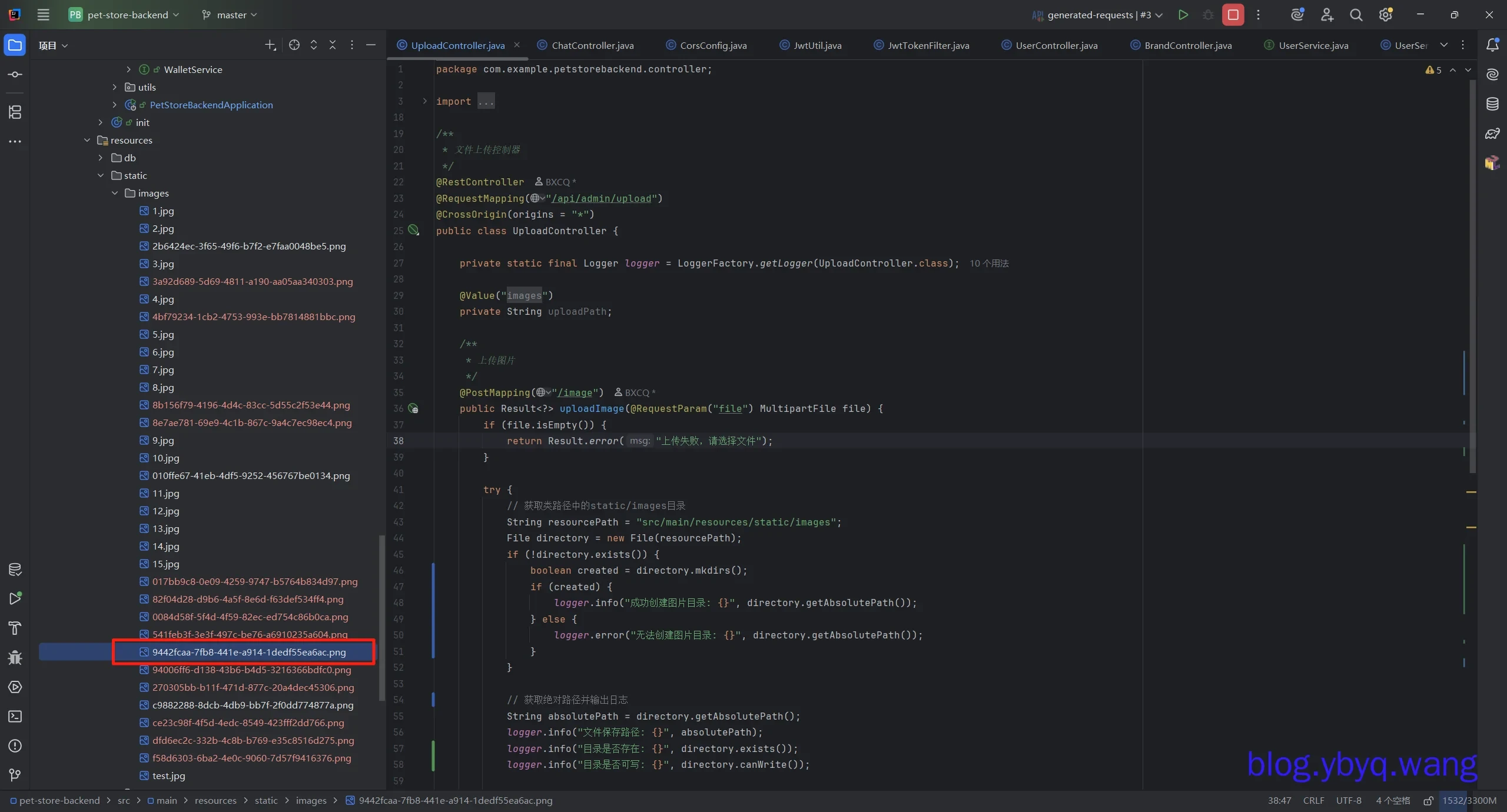Open file encoding UTF-8 setting

tap(1349, 801)
